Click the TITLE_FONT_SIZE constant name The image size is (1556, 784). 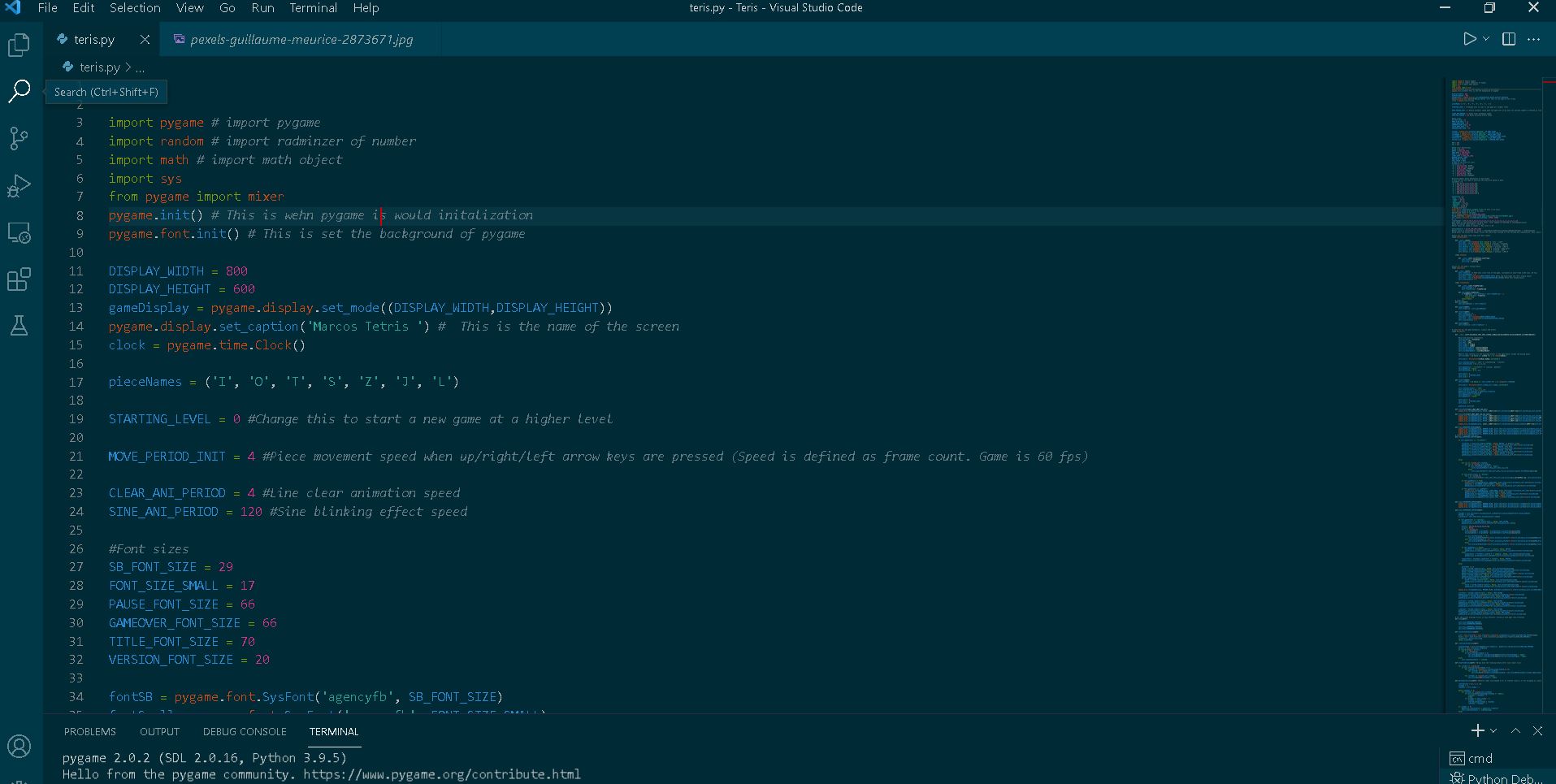pyautogui.click(x=163, y=642)
